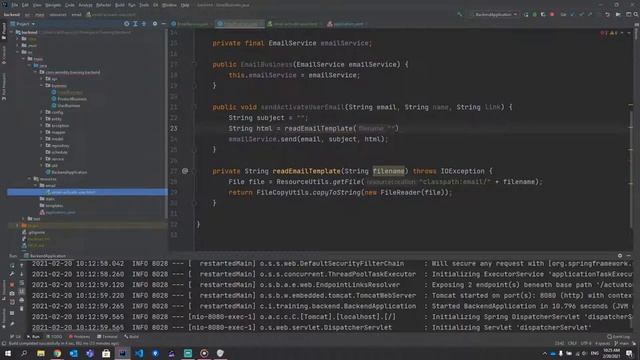Open the Project view dropdown

pos(23,24)
